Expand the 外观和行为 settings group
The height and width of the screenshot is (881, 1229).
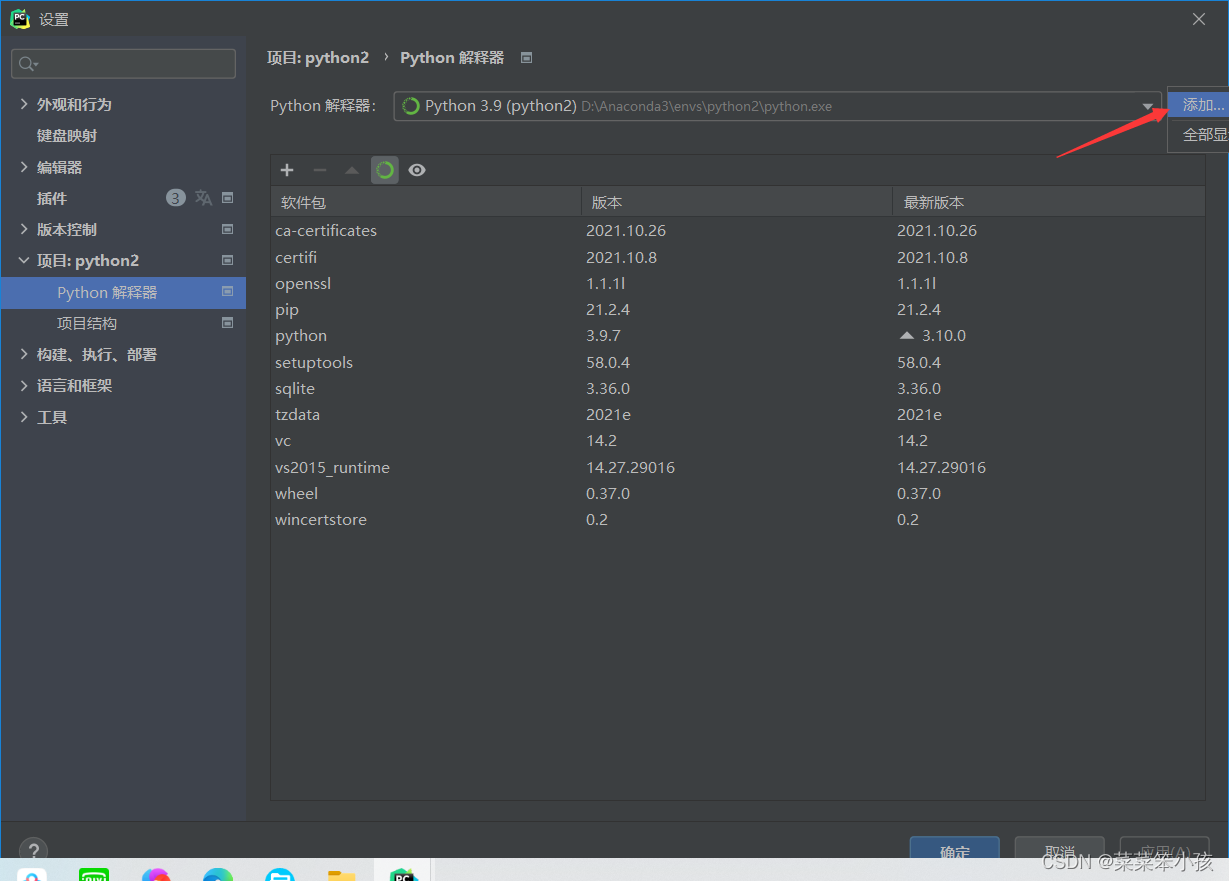[24, 104]
